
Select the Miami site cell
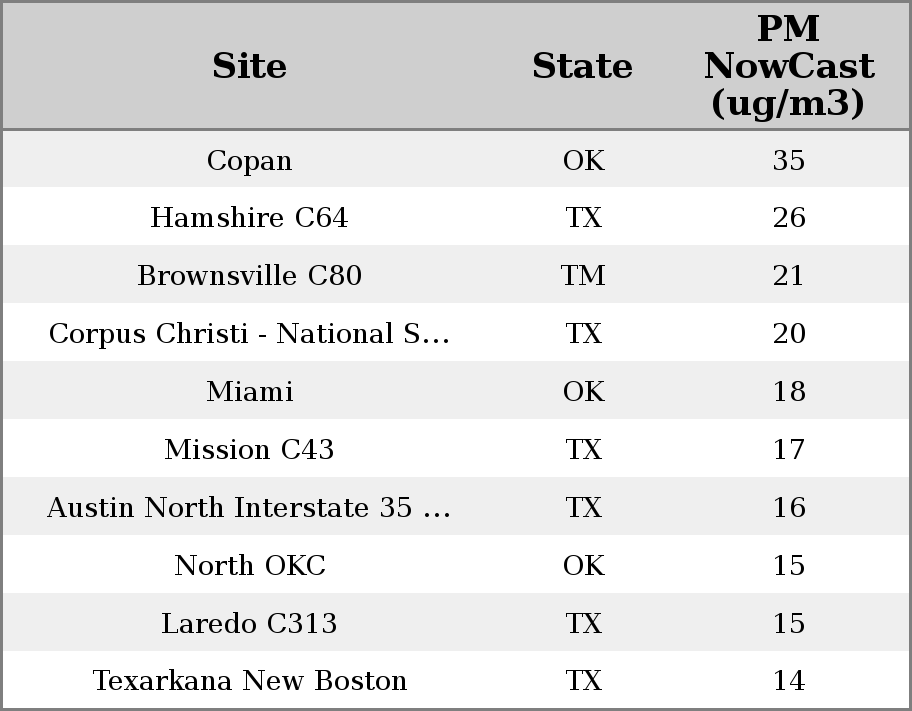click(x=249, y=392)
